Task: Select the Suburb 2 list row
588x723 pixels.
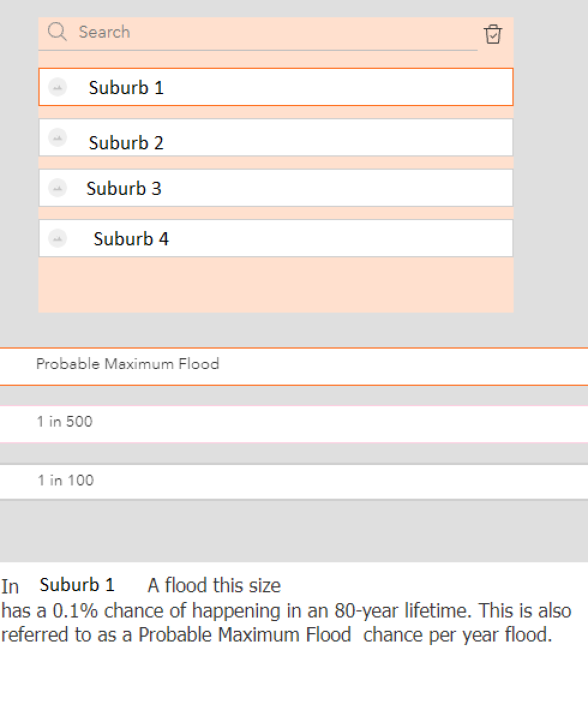Action: pyautogui.click(x=276, y=137)
